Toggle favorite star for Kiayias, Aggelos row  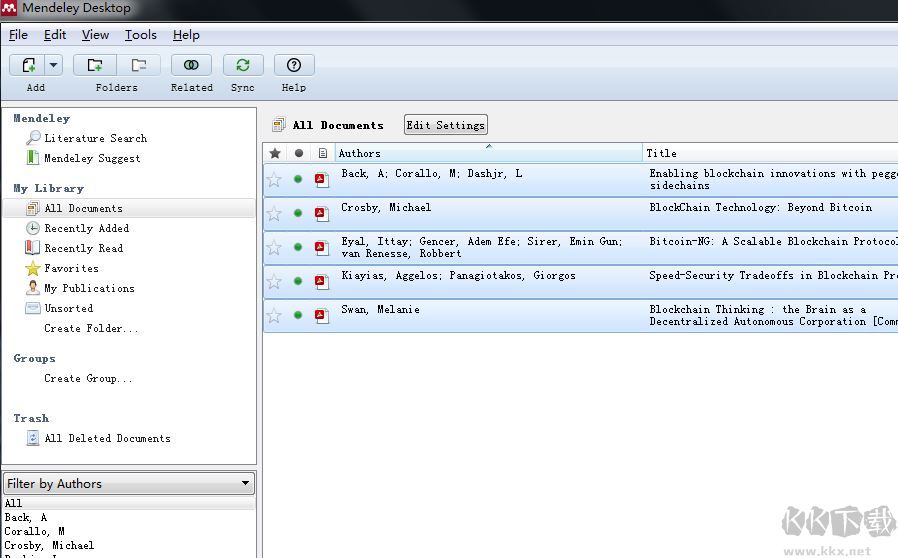click(x=274, y=281)
